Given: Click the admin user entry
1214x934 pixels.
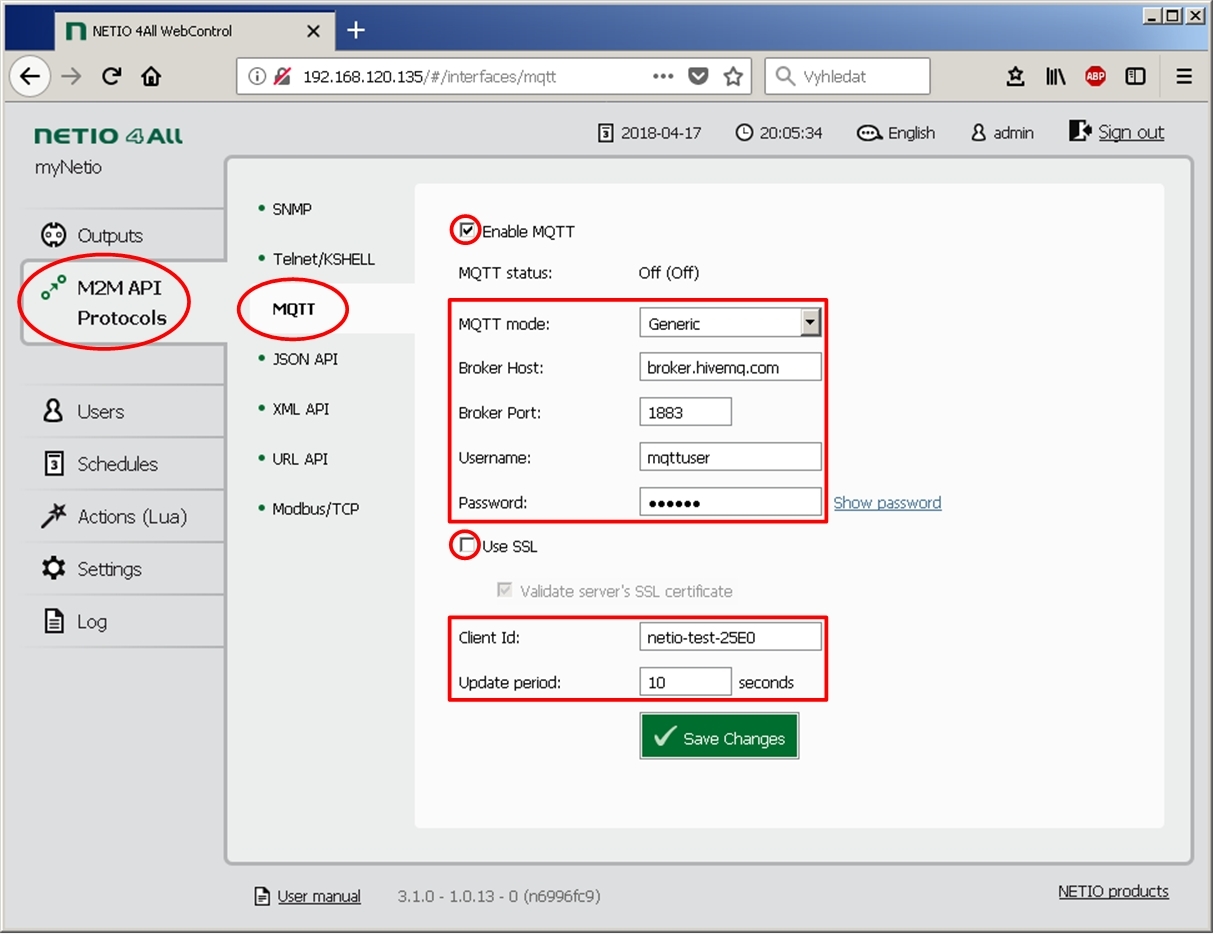Looking at the screenshot, I should coord(1002,133).
